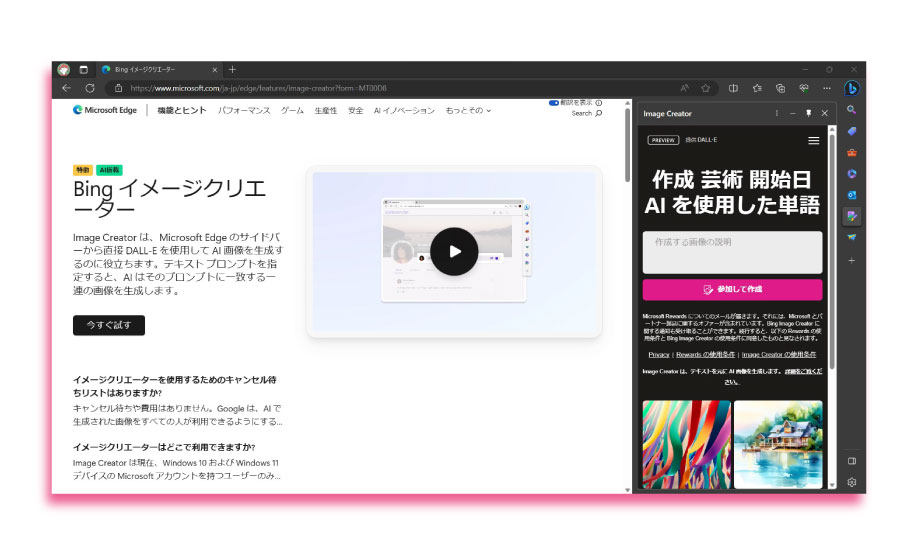Toggle sidebar visibility at bottom of sidebar
The width and height of the screenshot is (906, 555).
852,461
